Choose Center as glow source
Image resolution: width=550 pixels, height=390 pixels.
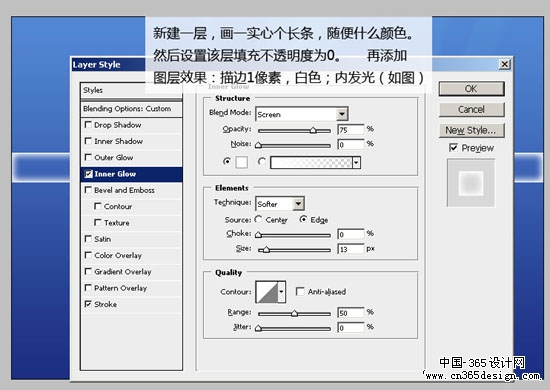[259, 219]
